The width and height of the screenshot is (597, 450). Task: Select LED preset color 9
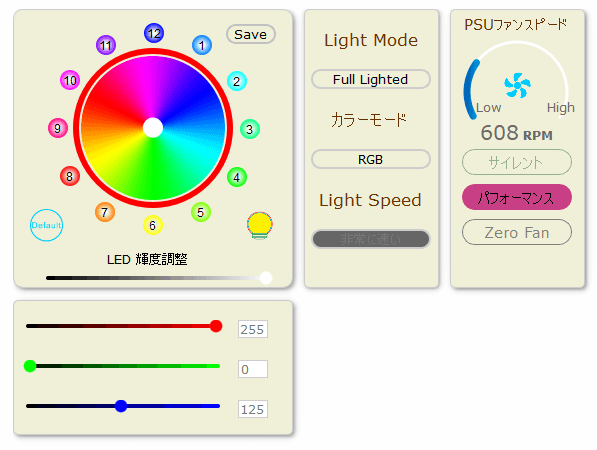pyautogui.click(x=57, y=128)
